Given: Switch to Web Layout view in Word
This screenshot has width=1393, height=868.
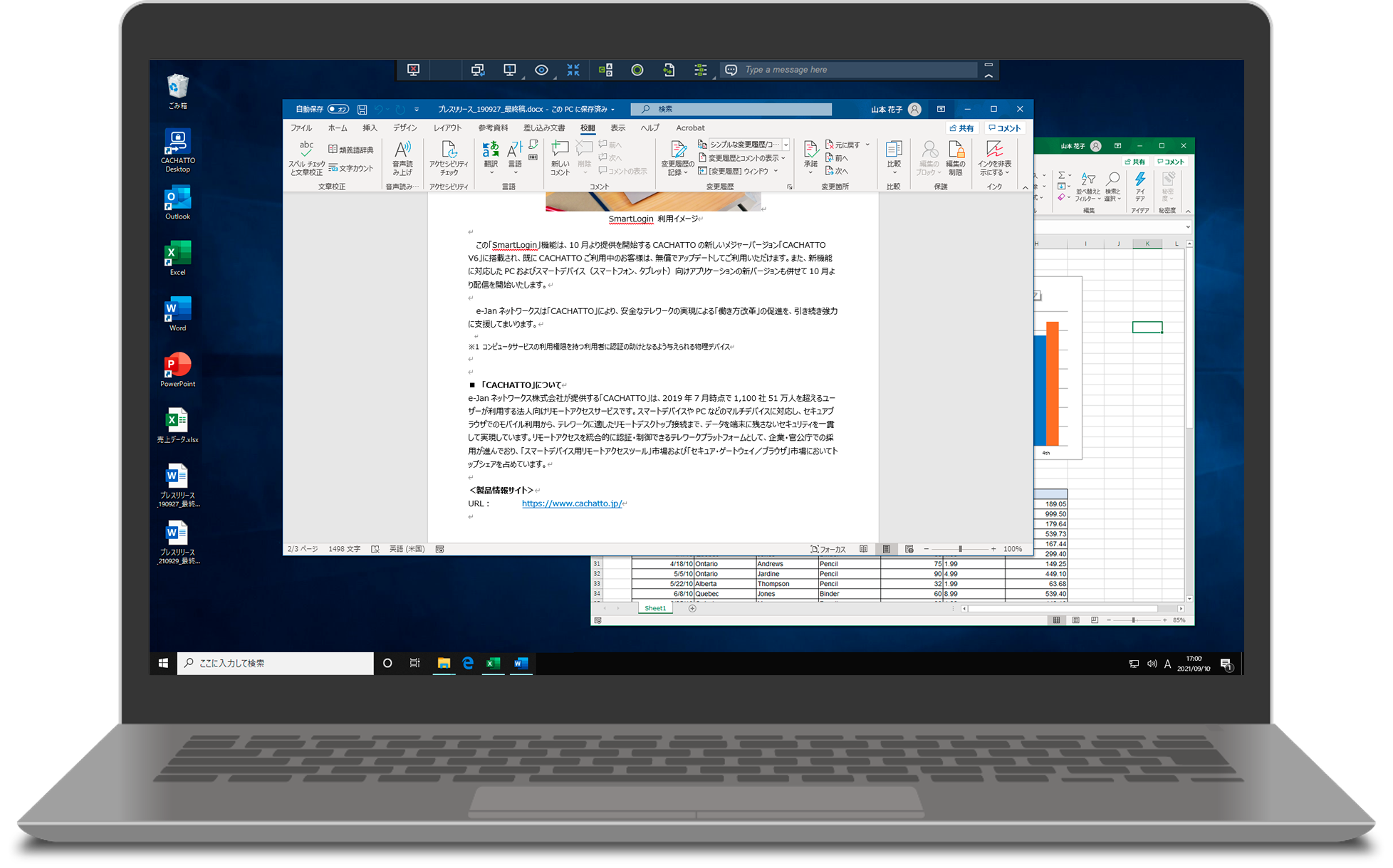Looking at the screenshot, I should (x=909, y=549).
